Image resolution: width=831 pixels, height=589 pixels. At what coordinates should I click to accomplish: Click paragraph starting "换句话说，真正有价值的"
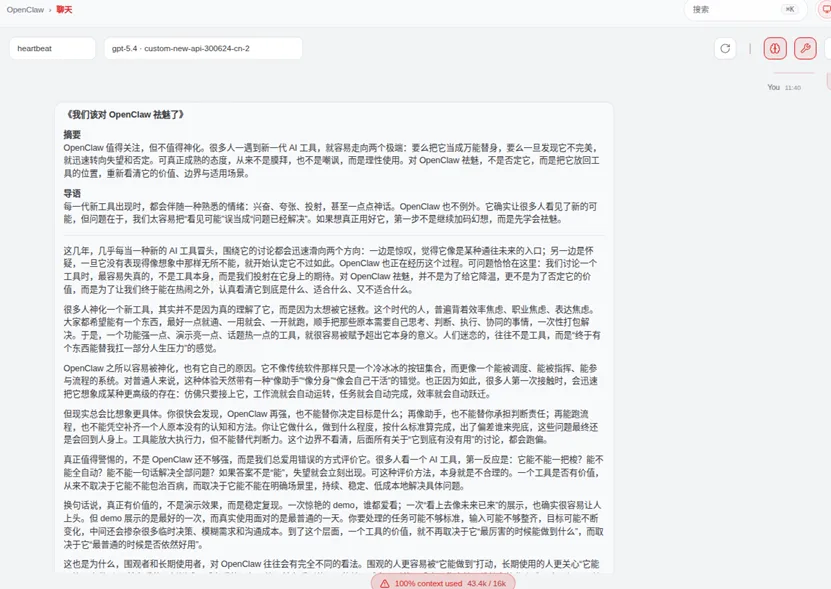(x=333, y=525)
